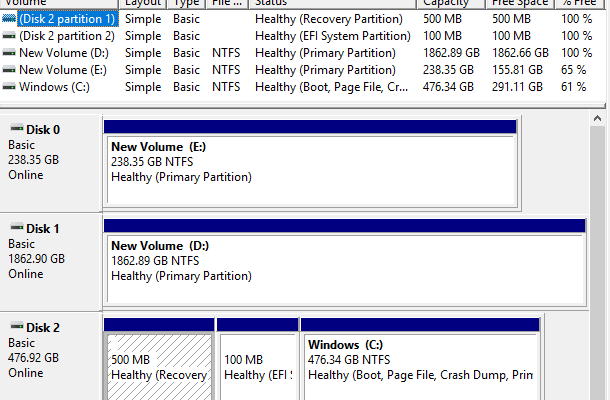Select the 100 MB EFI partition block
This screenshot has height=400, width=610.
coord(257,366)
